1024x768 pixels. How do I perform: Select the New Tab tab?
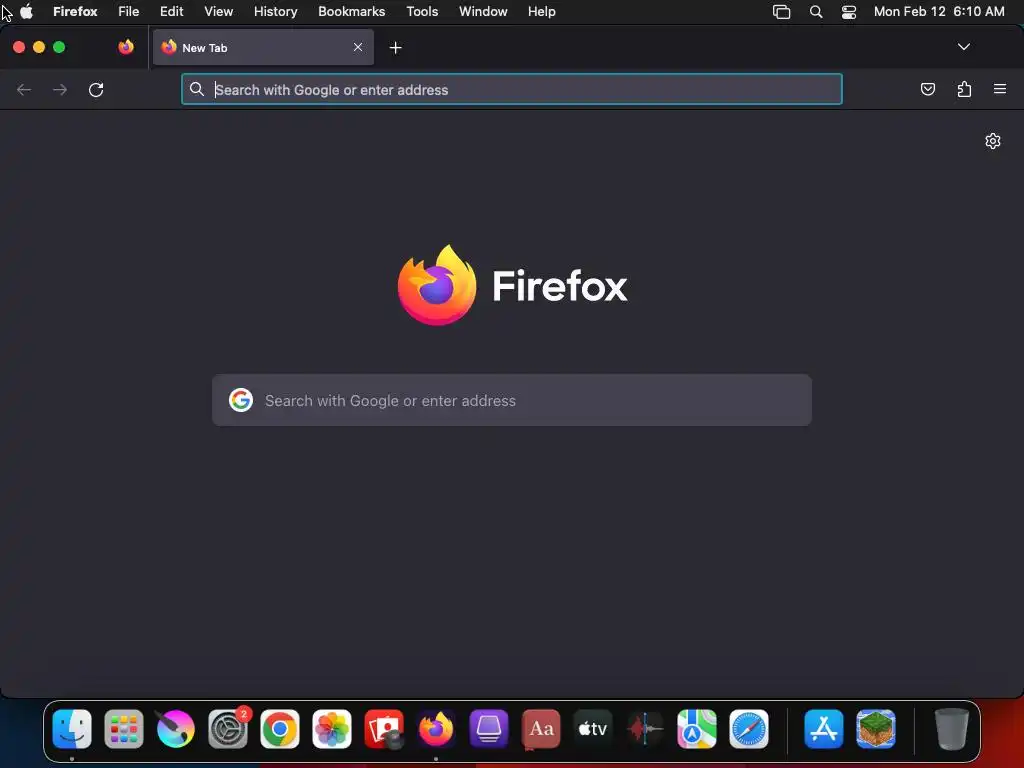[x=263, y=47]
